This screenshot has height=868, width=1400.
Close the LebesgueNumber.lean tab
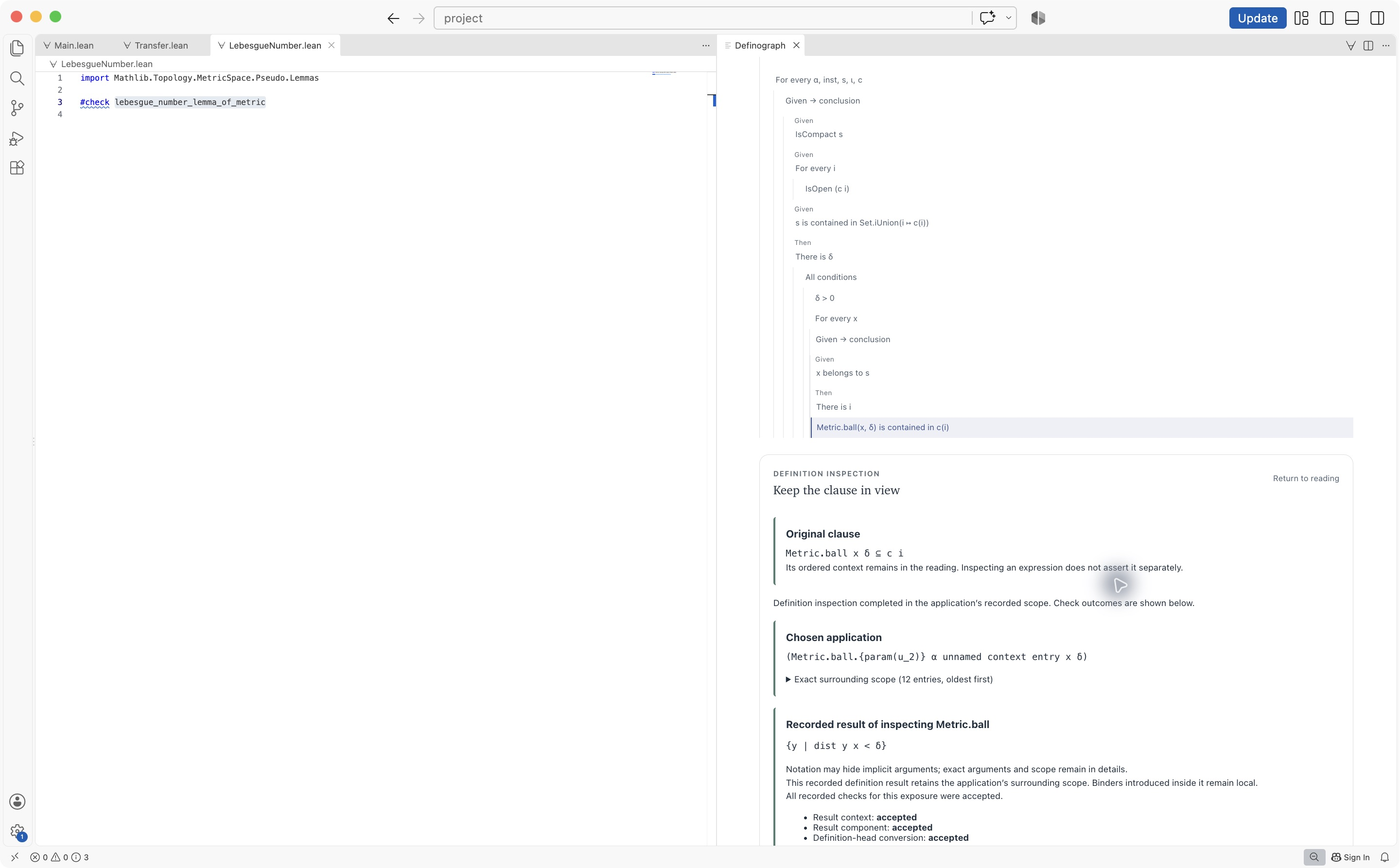[x=332, y=45]
